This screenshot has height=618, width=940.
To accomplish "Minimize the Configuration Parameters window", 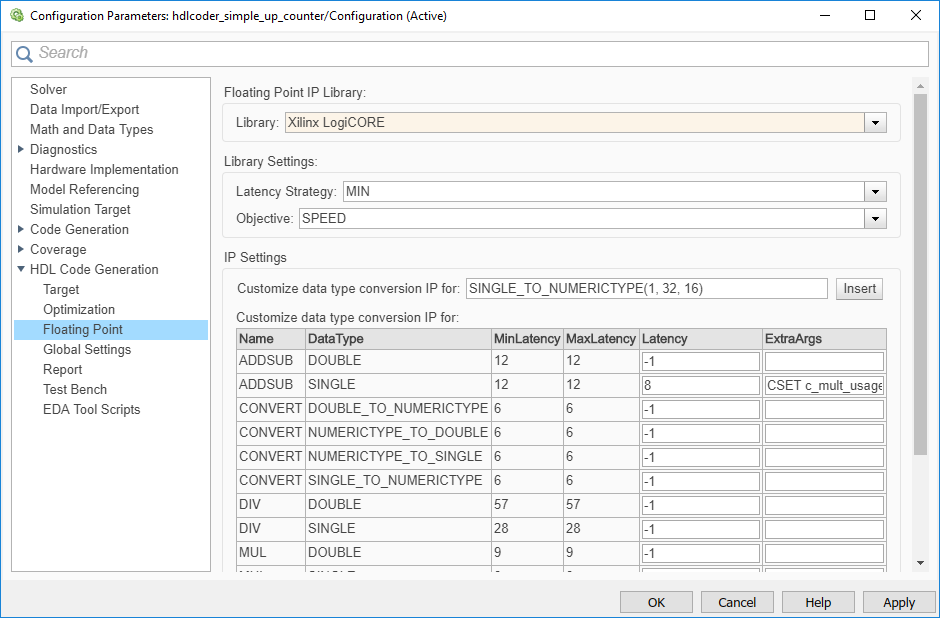I will [824, 16].
